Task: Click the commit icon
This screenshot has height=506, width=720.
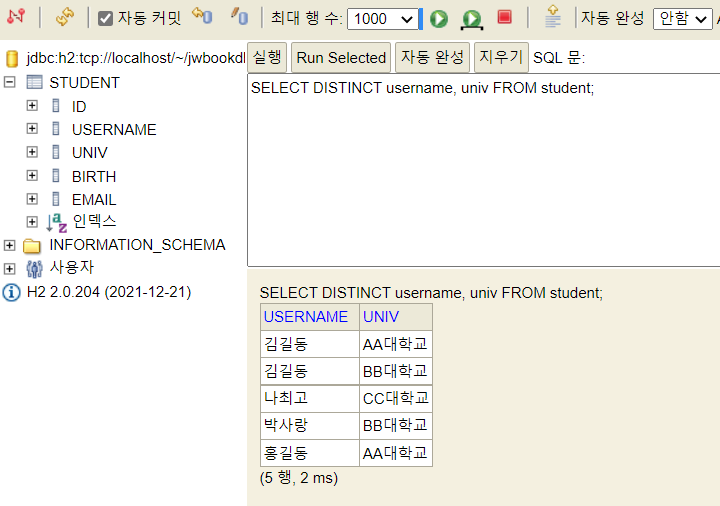Action: click(x=240, y=16)
